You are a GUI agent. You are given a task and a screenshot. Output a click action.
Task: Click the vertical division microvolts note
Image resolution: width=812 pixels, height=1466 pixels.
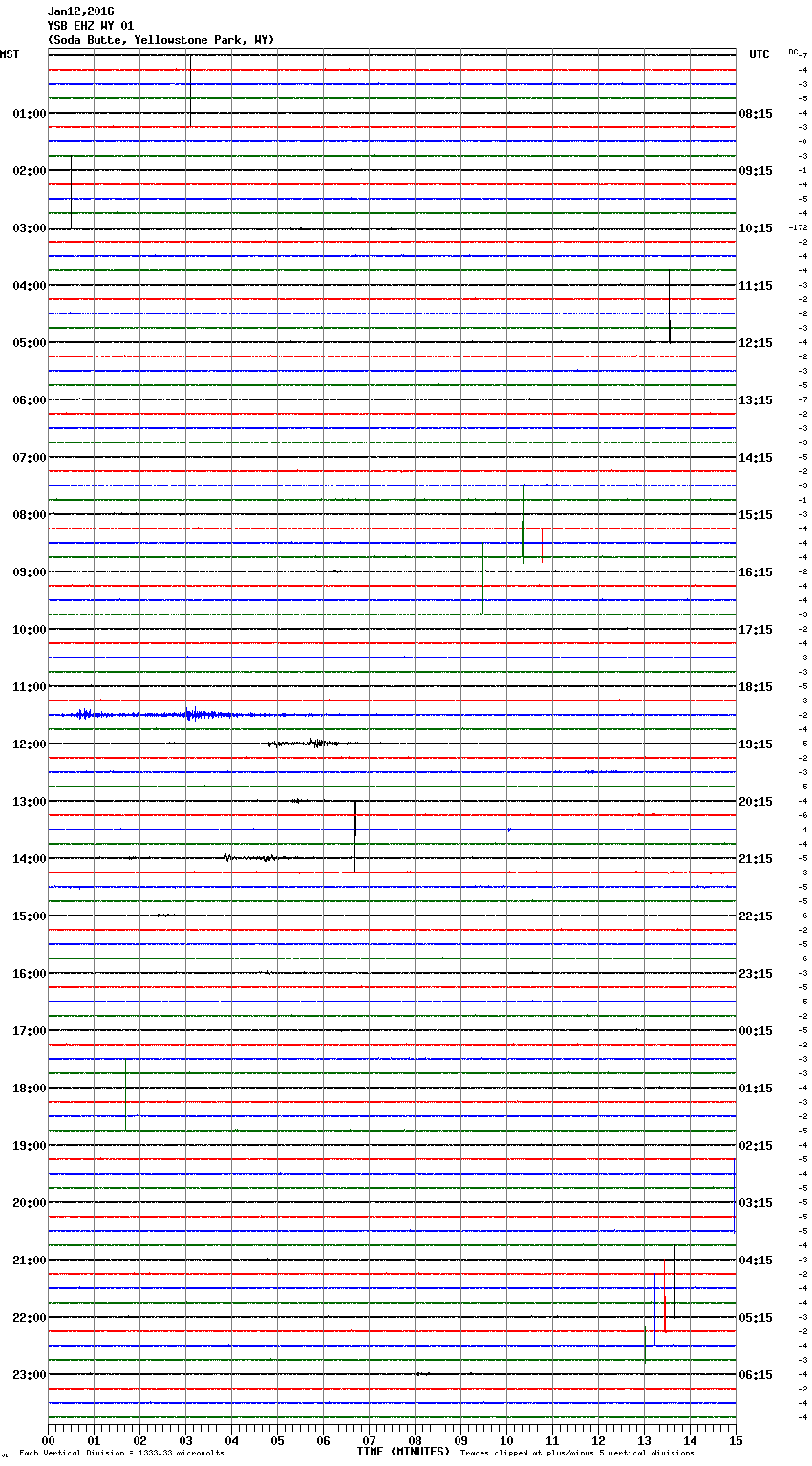[121, 1454]
